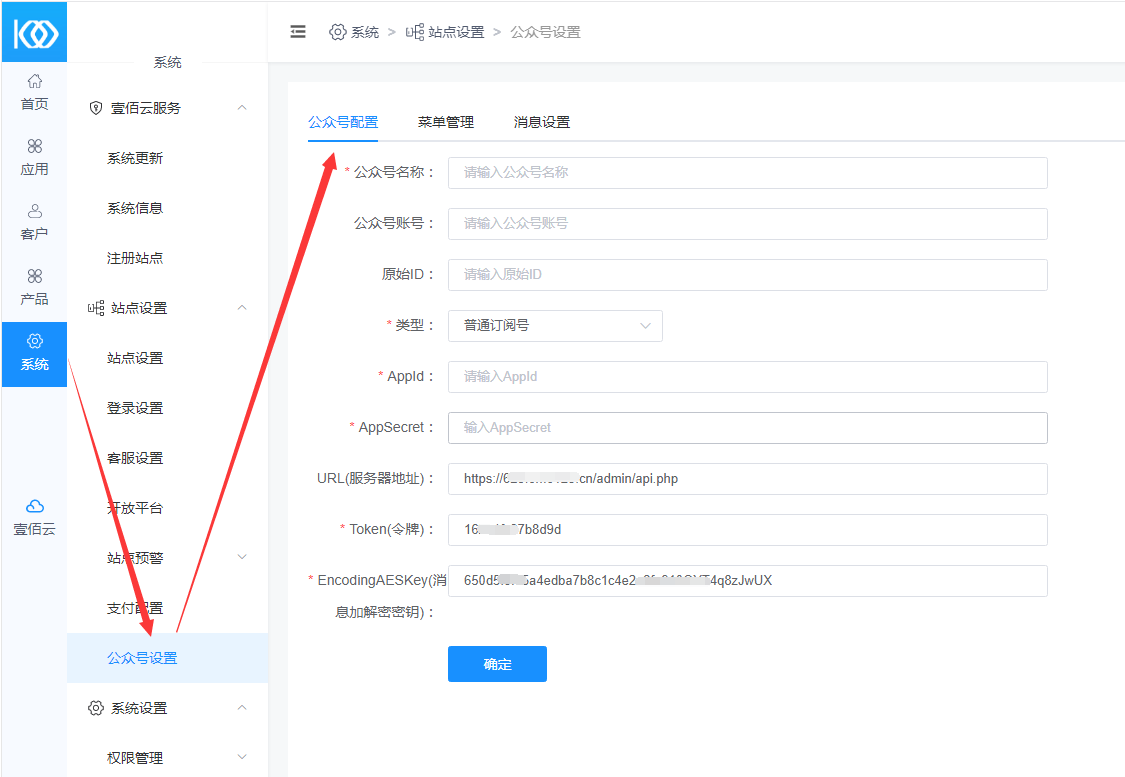The height and width of the screenshot is (777, 1125).
Task: Collapse the 壹佰云服务 menu group
Action: click(x=242, y=108)
